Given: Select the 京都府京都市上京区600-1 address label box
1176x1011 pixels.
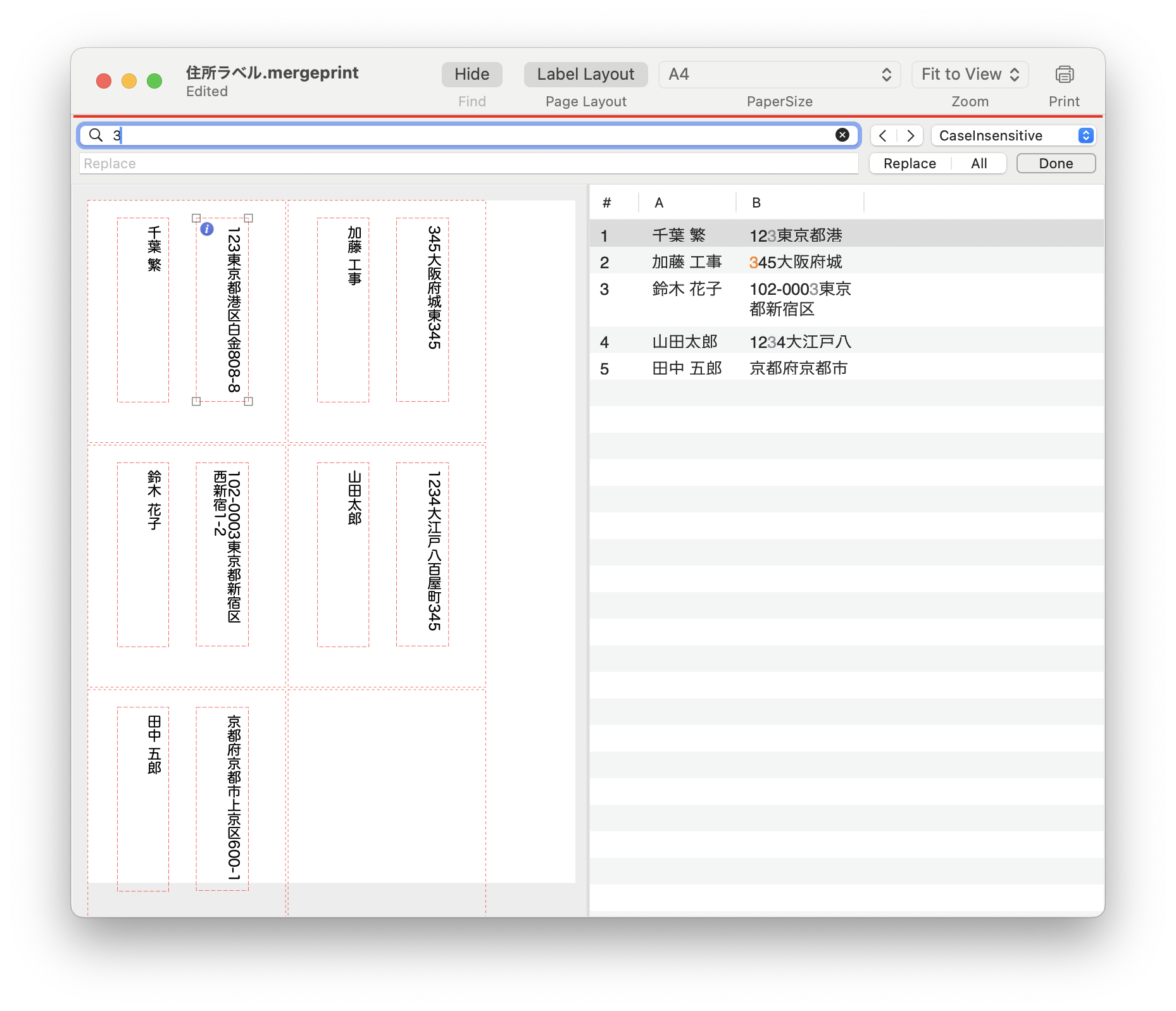Looking at the screenshot, I should [222, 798].
